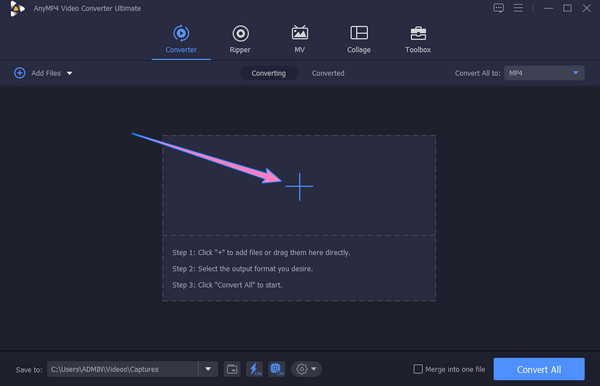The image size is (600, 386).
Task: Open the feedback chat icon
Action: tap(498, 8)
